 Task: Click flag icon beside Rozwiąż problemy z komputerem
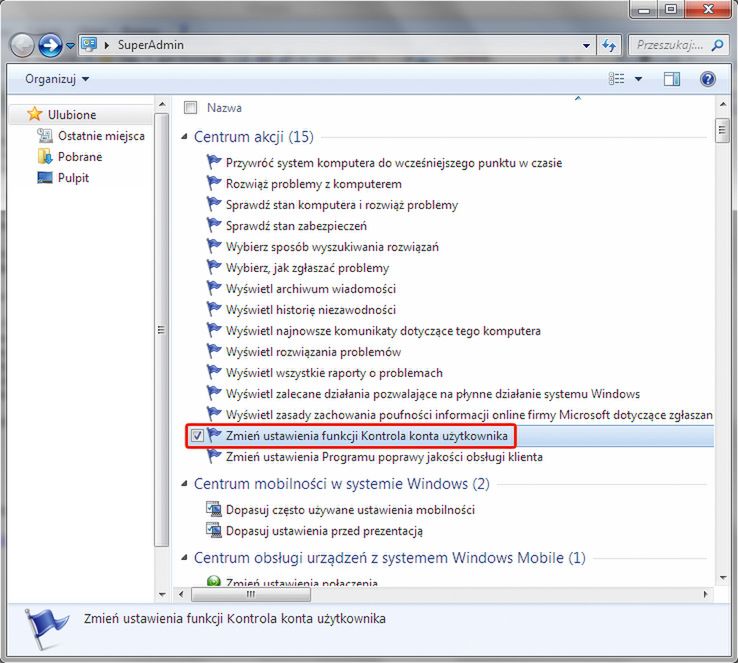coord(214,183)
